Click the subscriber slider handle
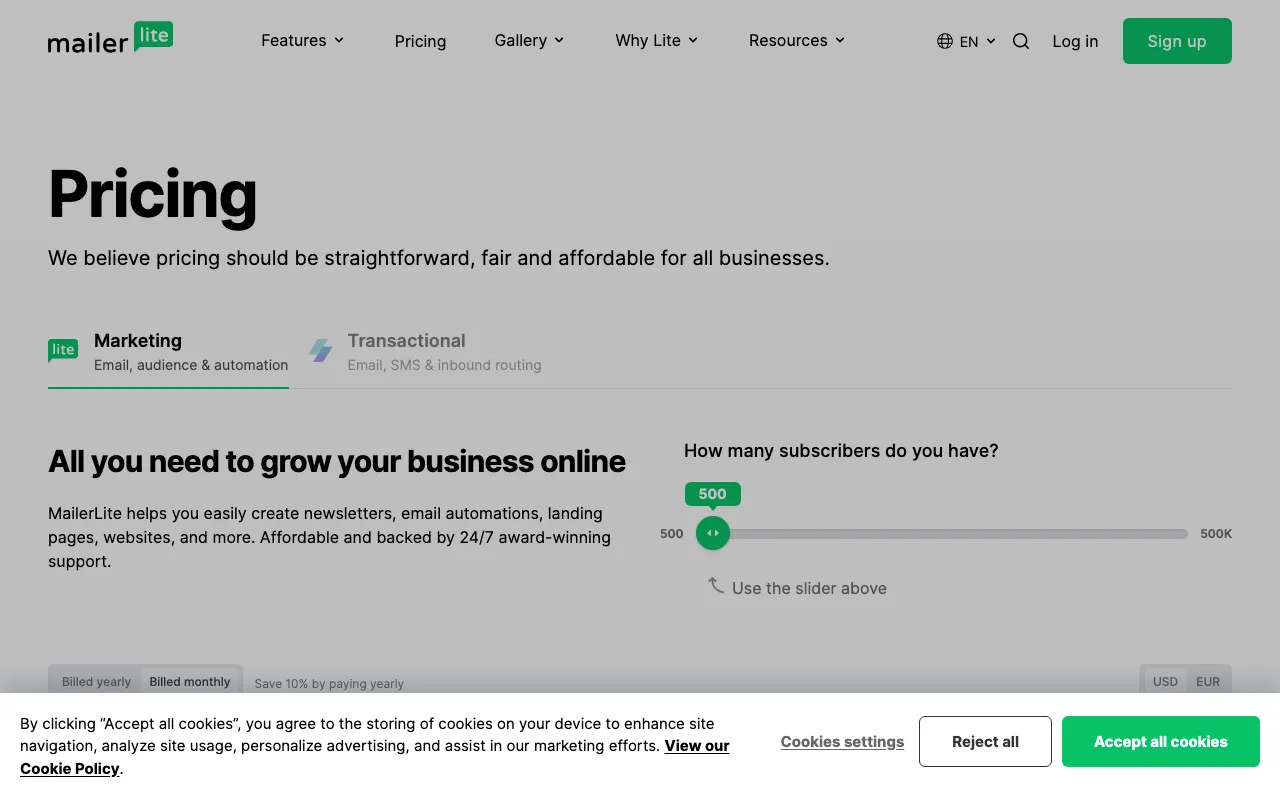The height and width of the screenshot is (800, 1280). [713, 533]
